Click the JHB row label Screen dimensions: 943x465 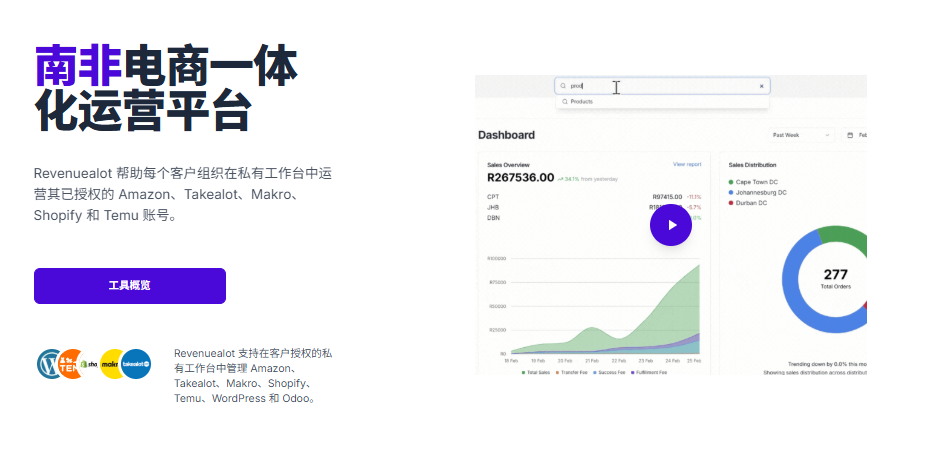coord(493,207)
